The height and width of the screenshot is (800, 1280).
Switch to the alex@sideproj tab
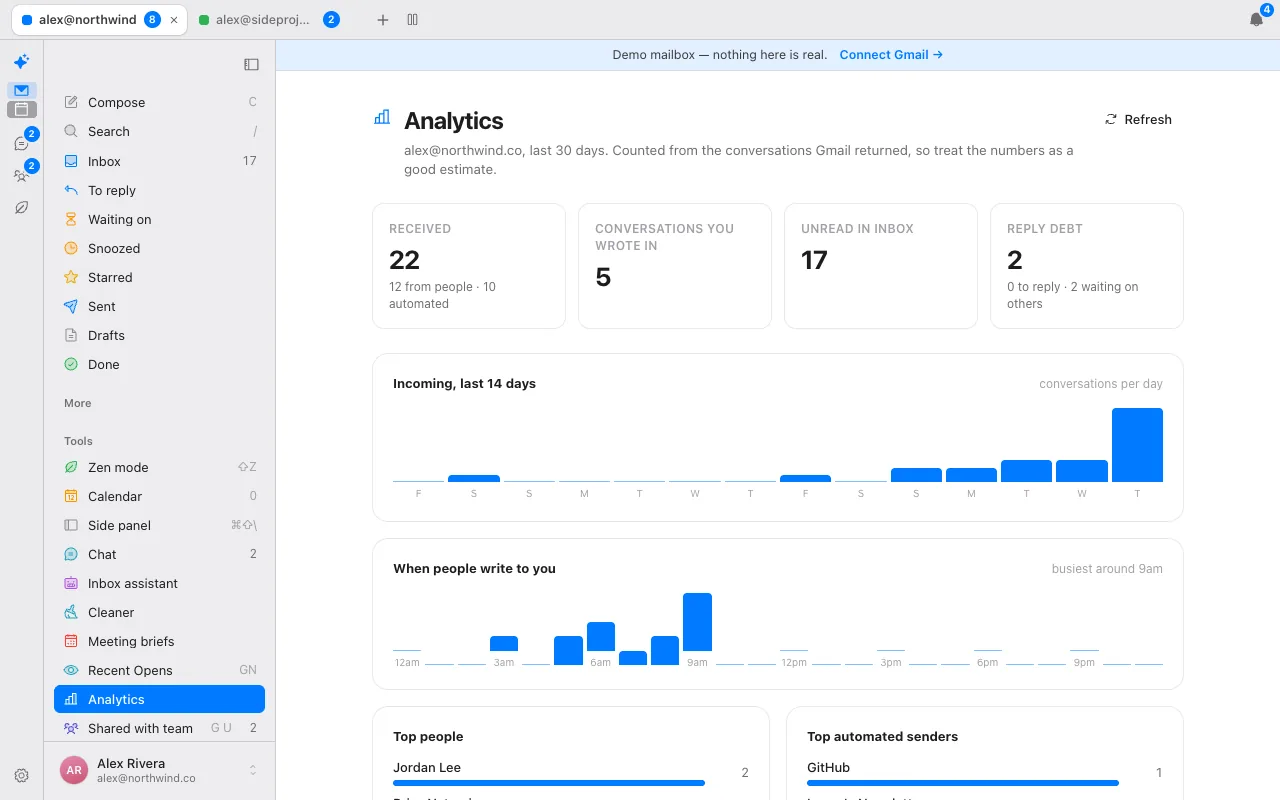pyautogui.click(x=270, y=20)
